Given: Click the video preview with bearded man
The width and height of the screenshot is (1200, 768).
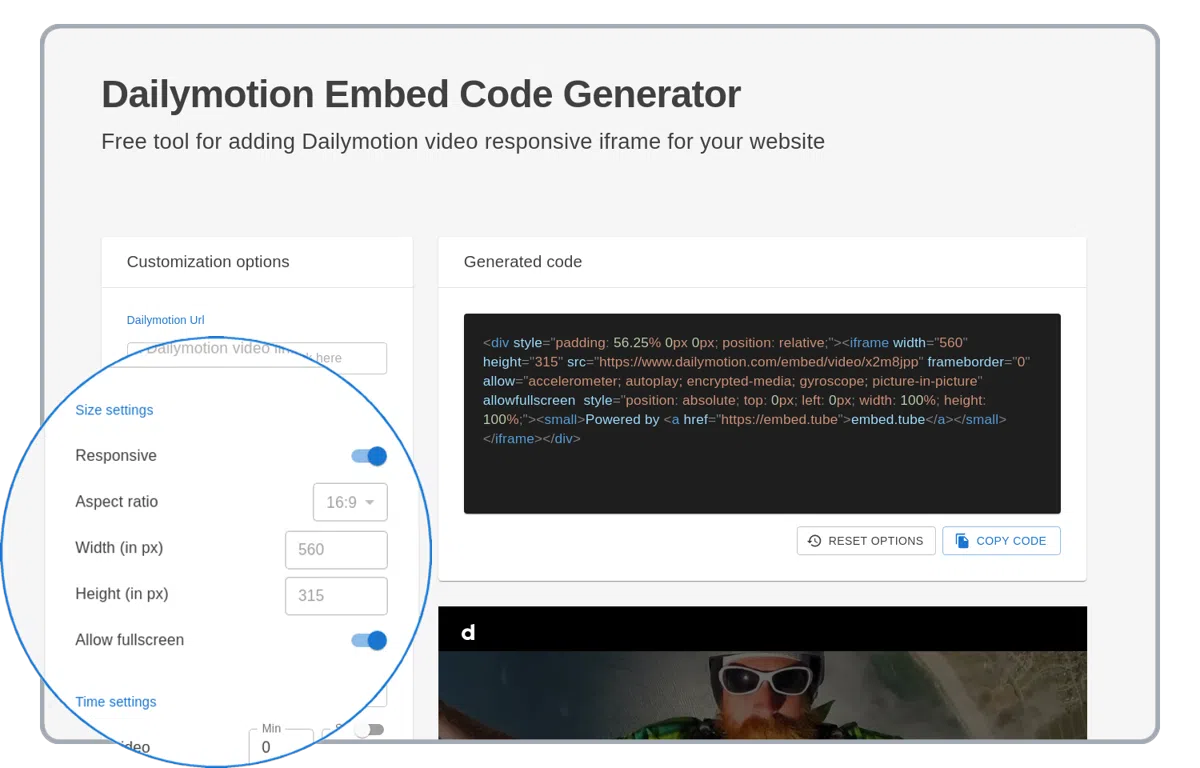Looking at the screenshot, I should [761, 695].
